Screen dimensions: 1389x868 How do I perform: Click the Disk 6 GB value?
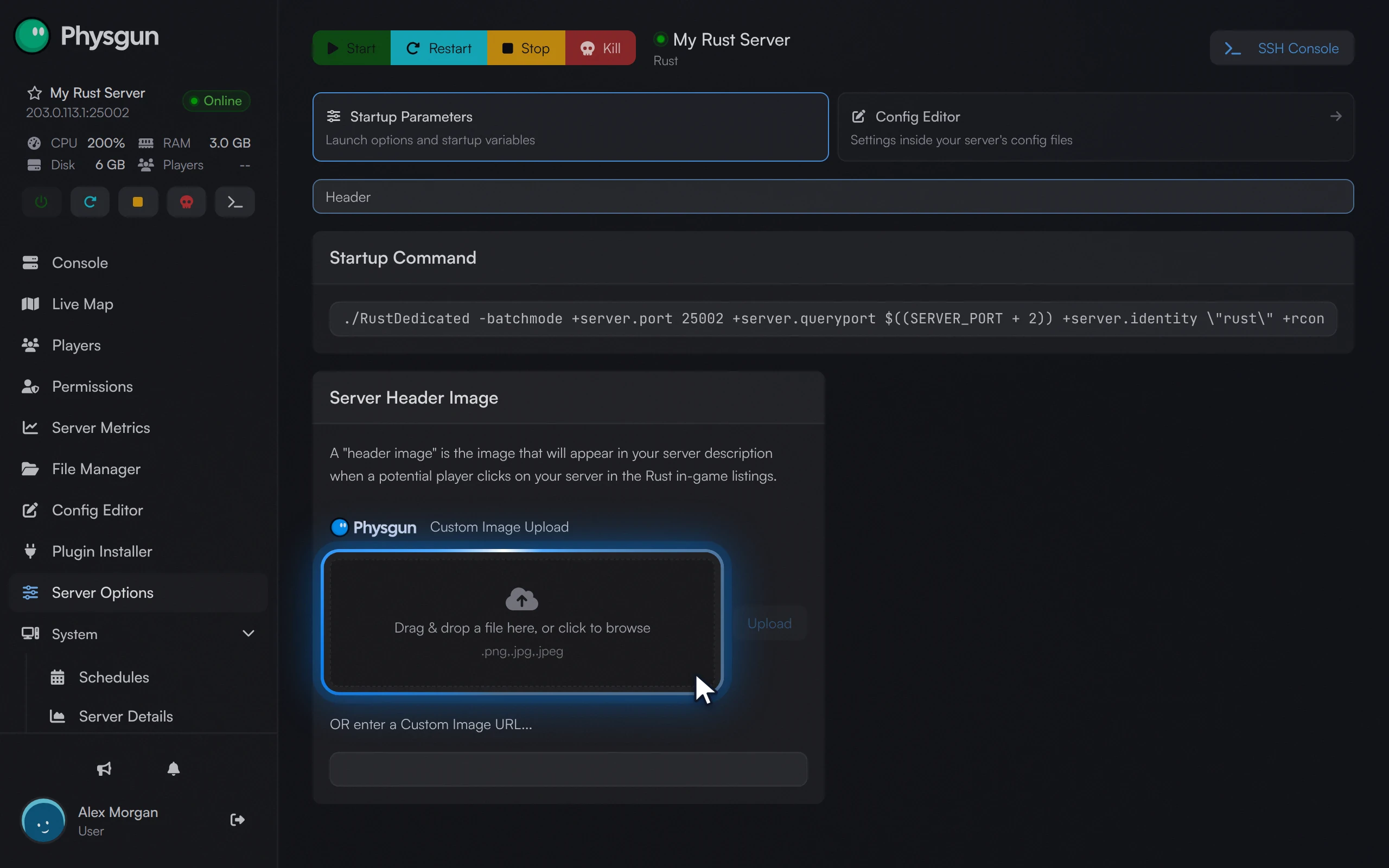coord(110,165)
